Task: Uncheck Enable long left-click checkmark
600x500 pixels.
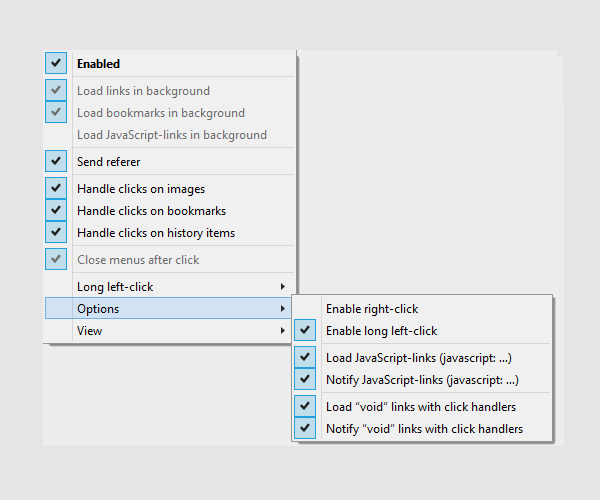Action: (x=305, y=330)
